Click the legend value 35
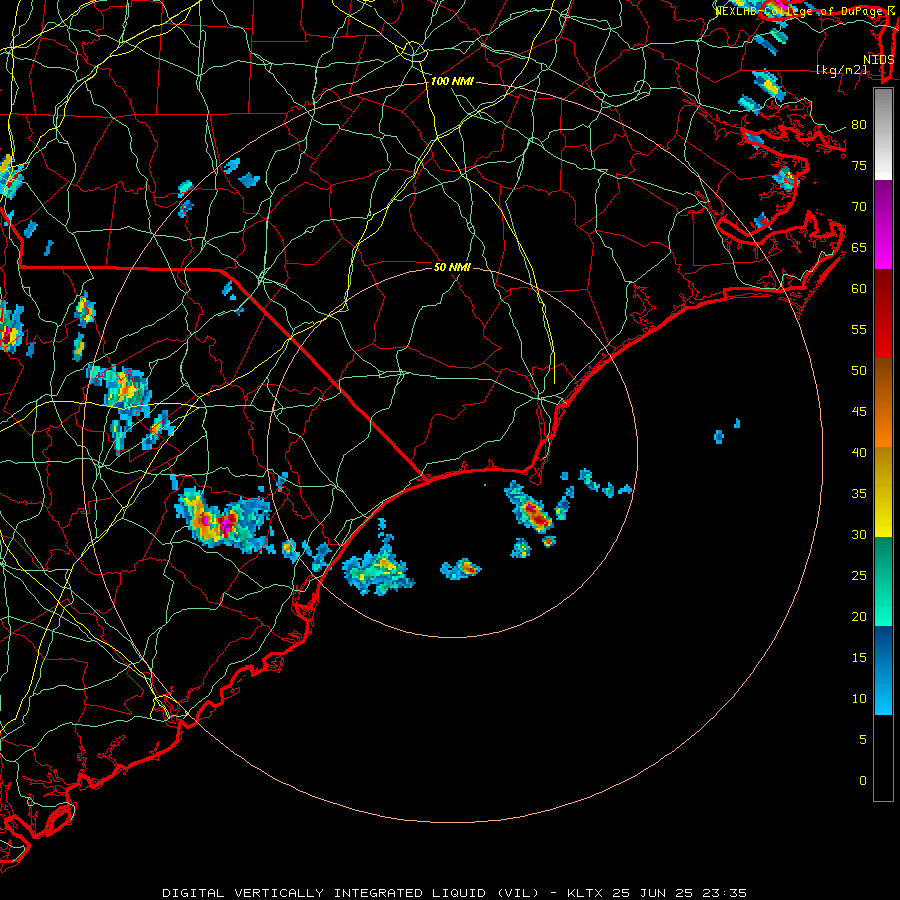900x900 pixels. coord(859,494)
